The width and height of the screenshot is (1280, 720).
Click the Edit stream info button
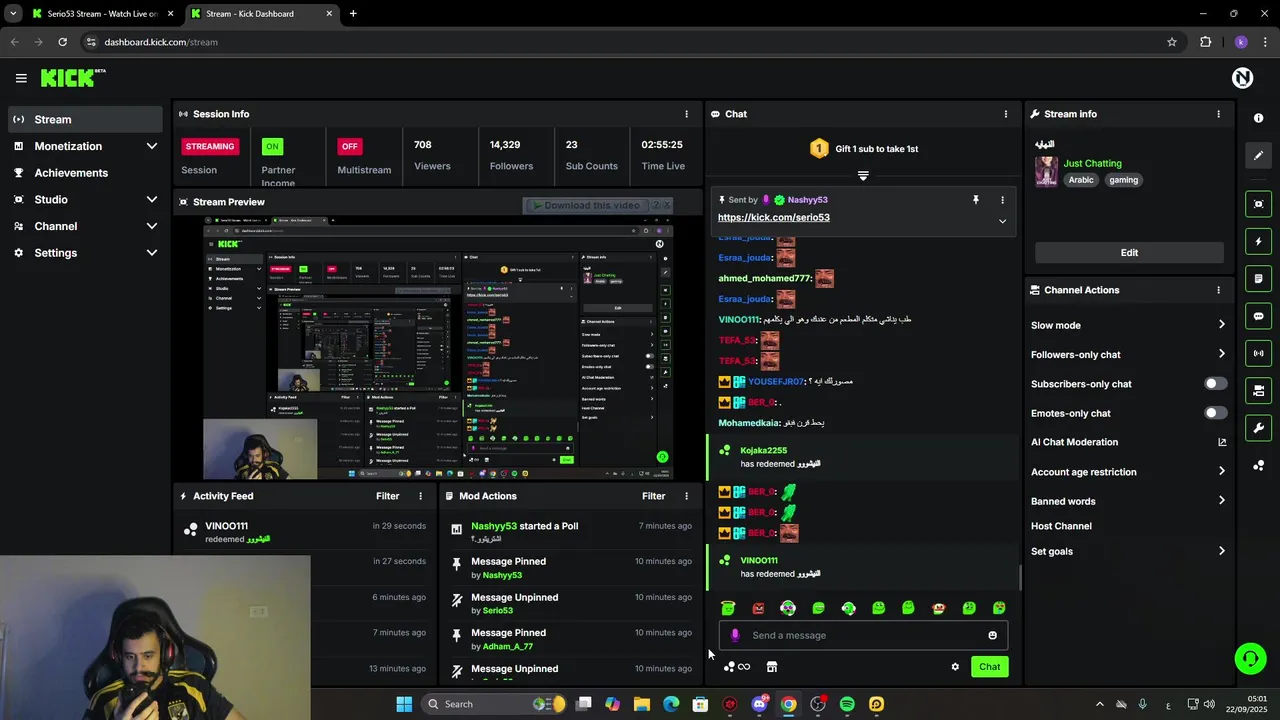point(1129,252)
